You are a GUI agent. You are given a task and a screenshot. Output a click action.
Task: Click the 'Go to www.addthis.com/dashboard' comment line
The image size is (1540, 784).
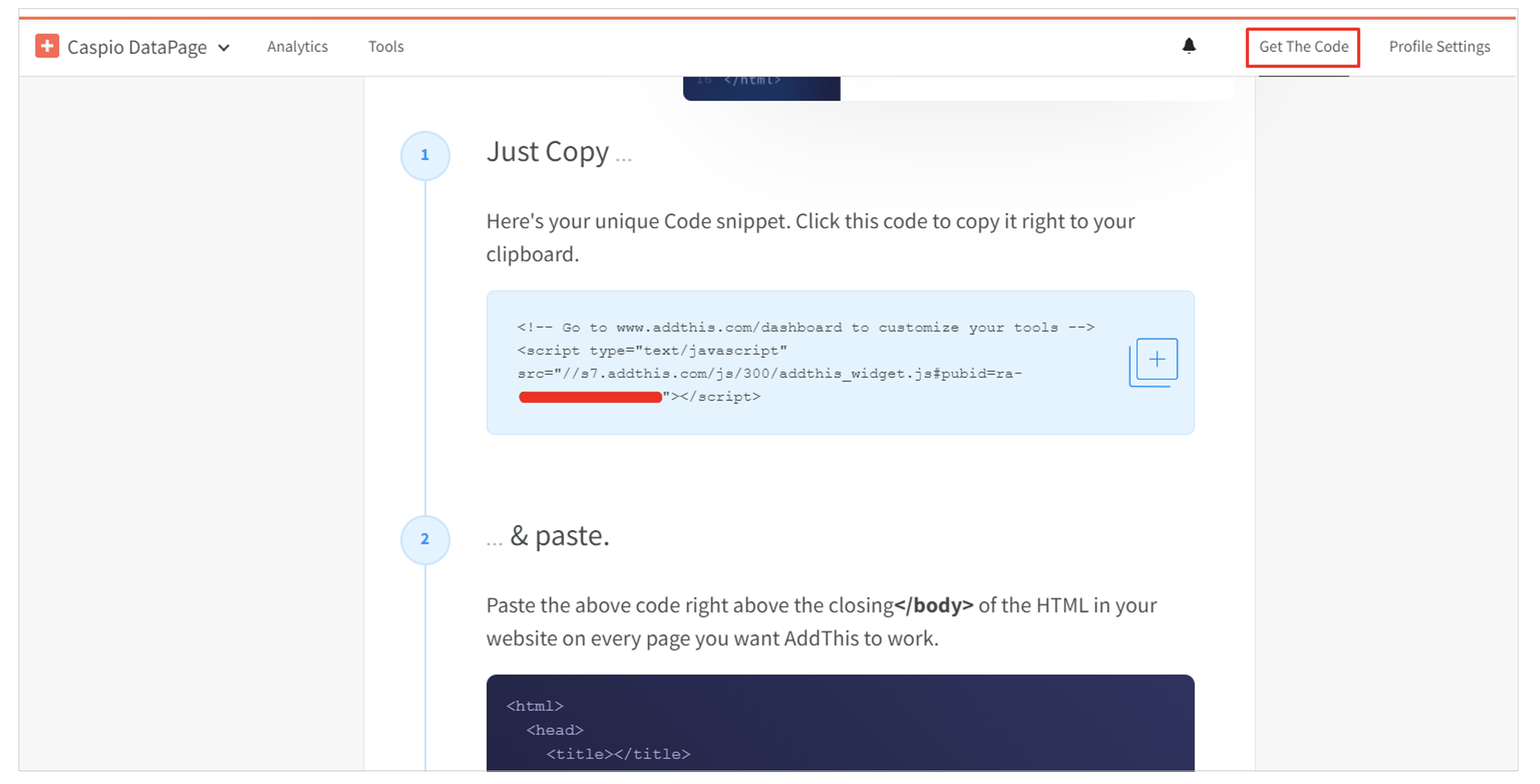pos(806,327)
